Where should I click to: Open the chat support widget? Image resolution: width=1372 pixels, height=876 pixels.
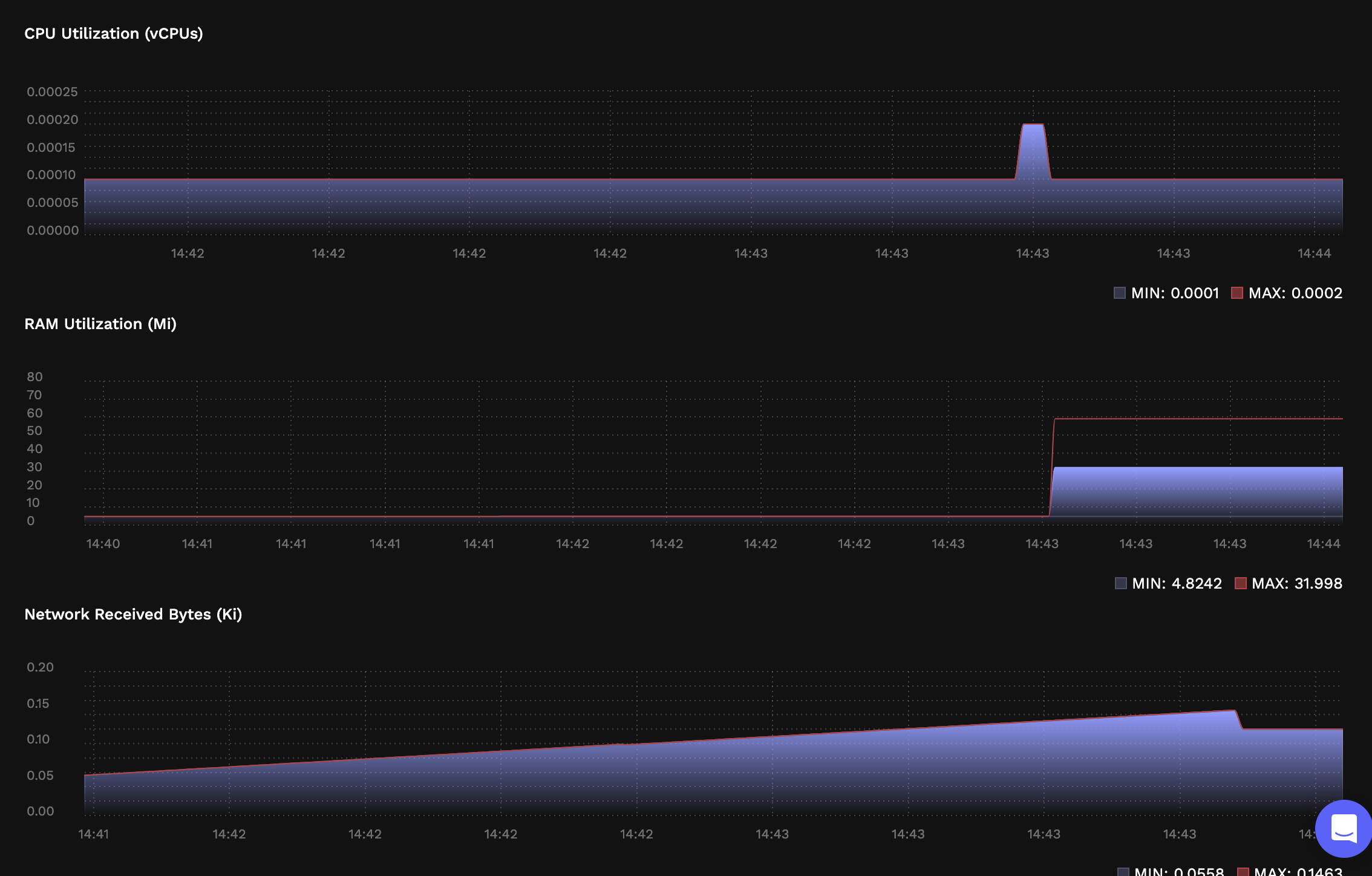click(1343, 828)
